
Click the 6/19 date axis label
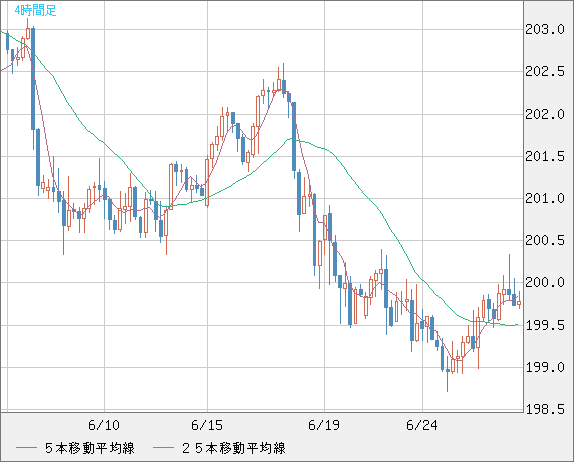[x=324, y=425]
